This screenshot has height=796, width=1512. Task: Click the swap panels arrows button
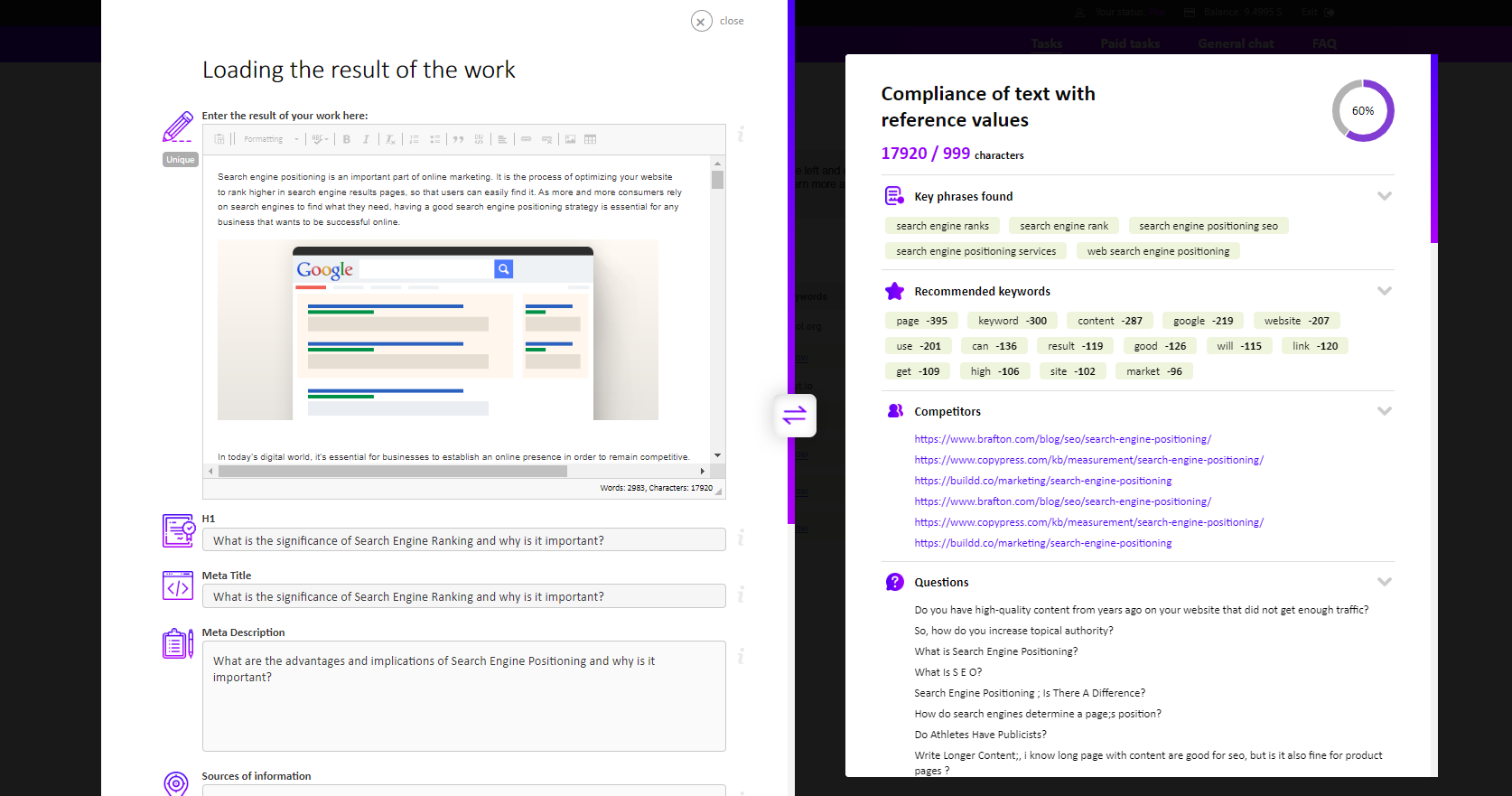(x=795, y=416)
